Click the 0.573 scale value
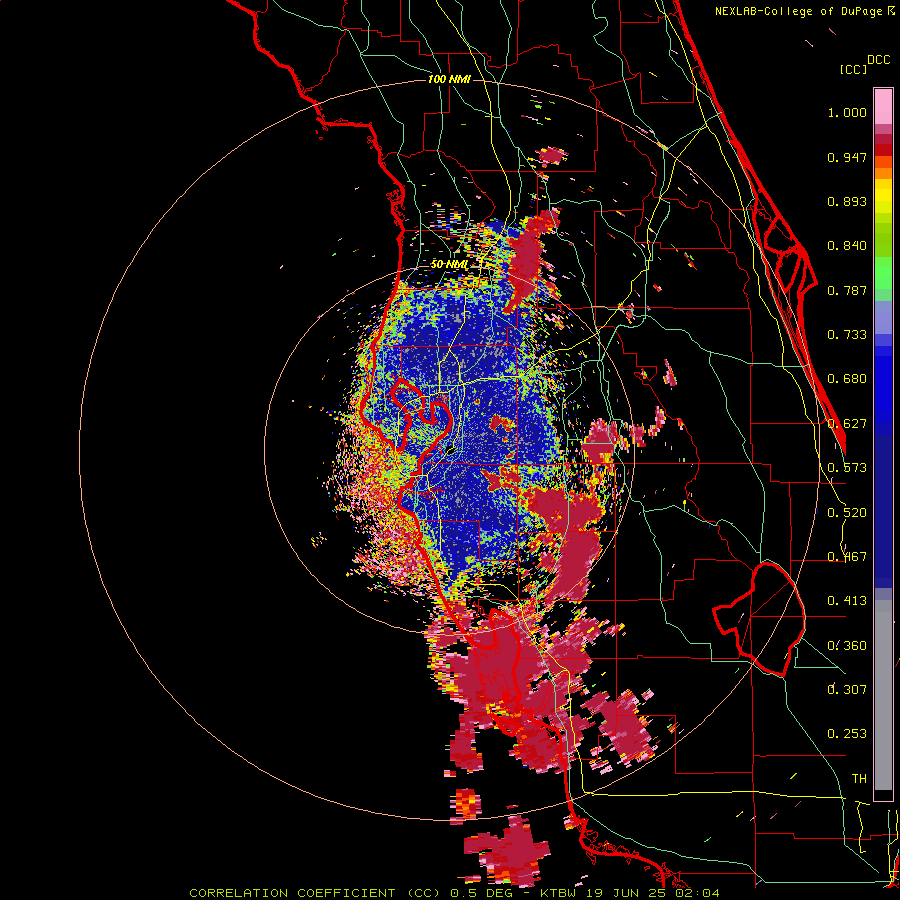900x900 pixels. (847, 468)
